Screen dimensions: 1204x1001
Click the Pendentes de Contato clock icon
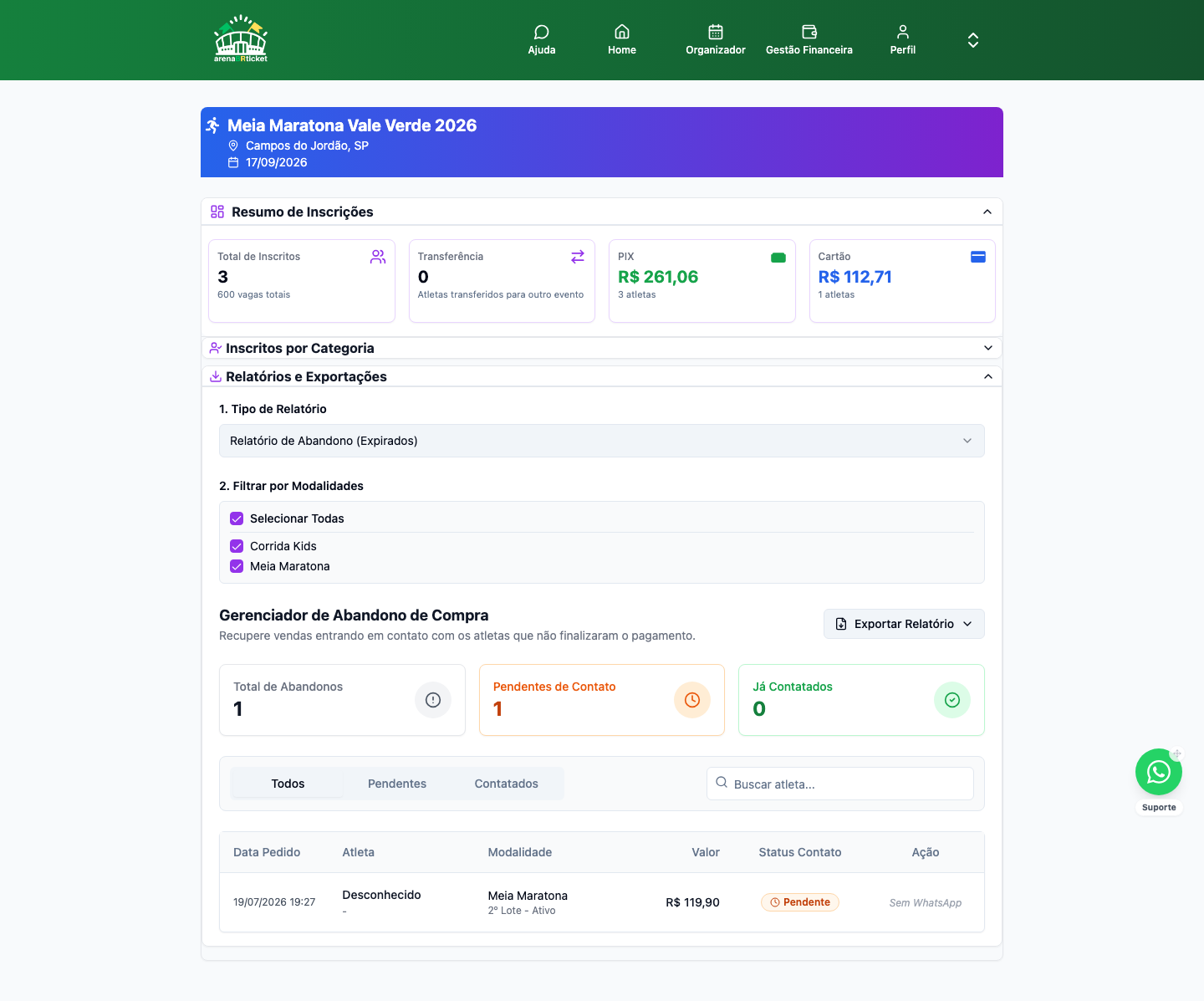click(692, 700)
